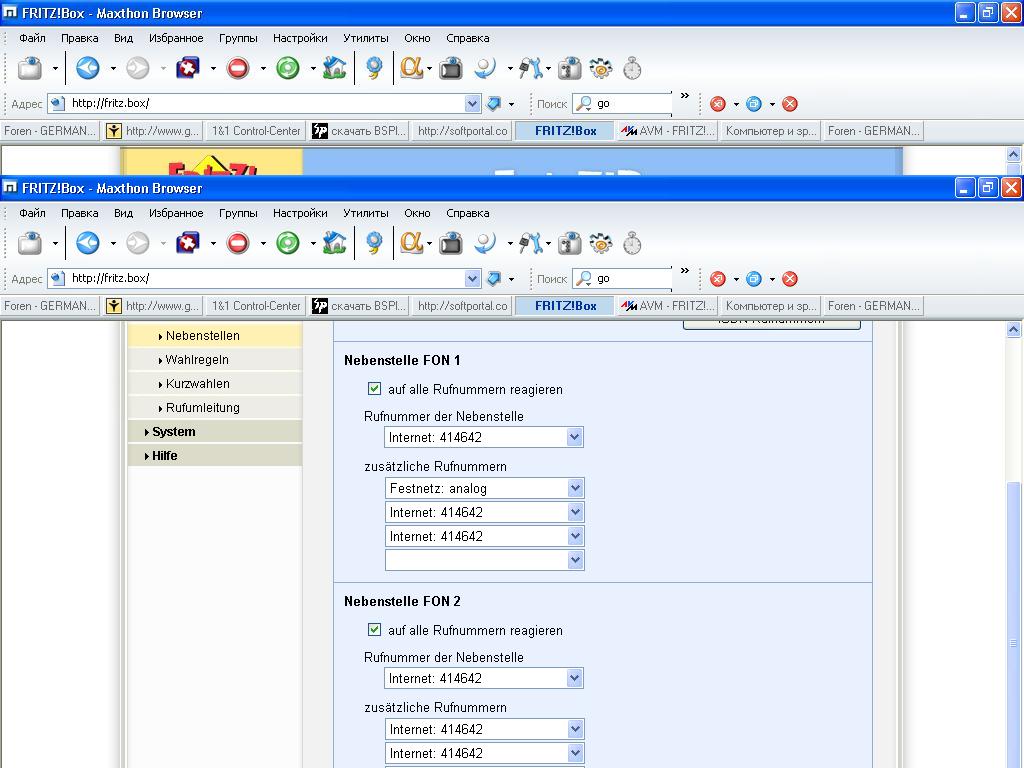Open the wrench tools icon in front window toolbar
This screenshot has height=768, width=1024.
click(530, 244)
